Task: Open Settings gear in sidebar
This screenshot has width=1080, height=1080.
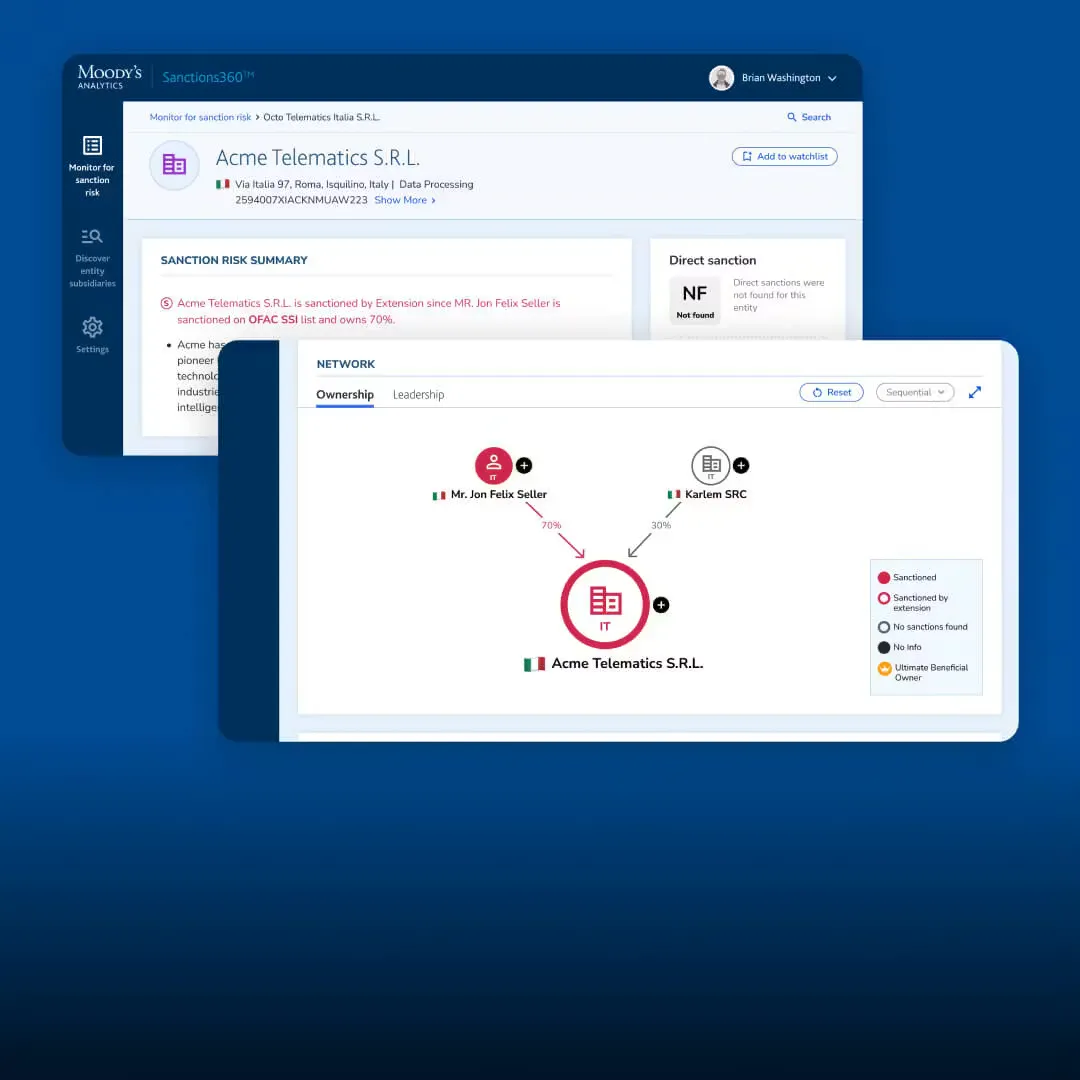Action: tap(92, 326)
